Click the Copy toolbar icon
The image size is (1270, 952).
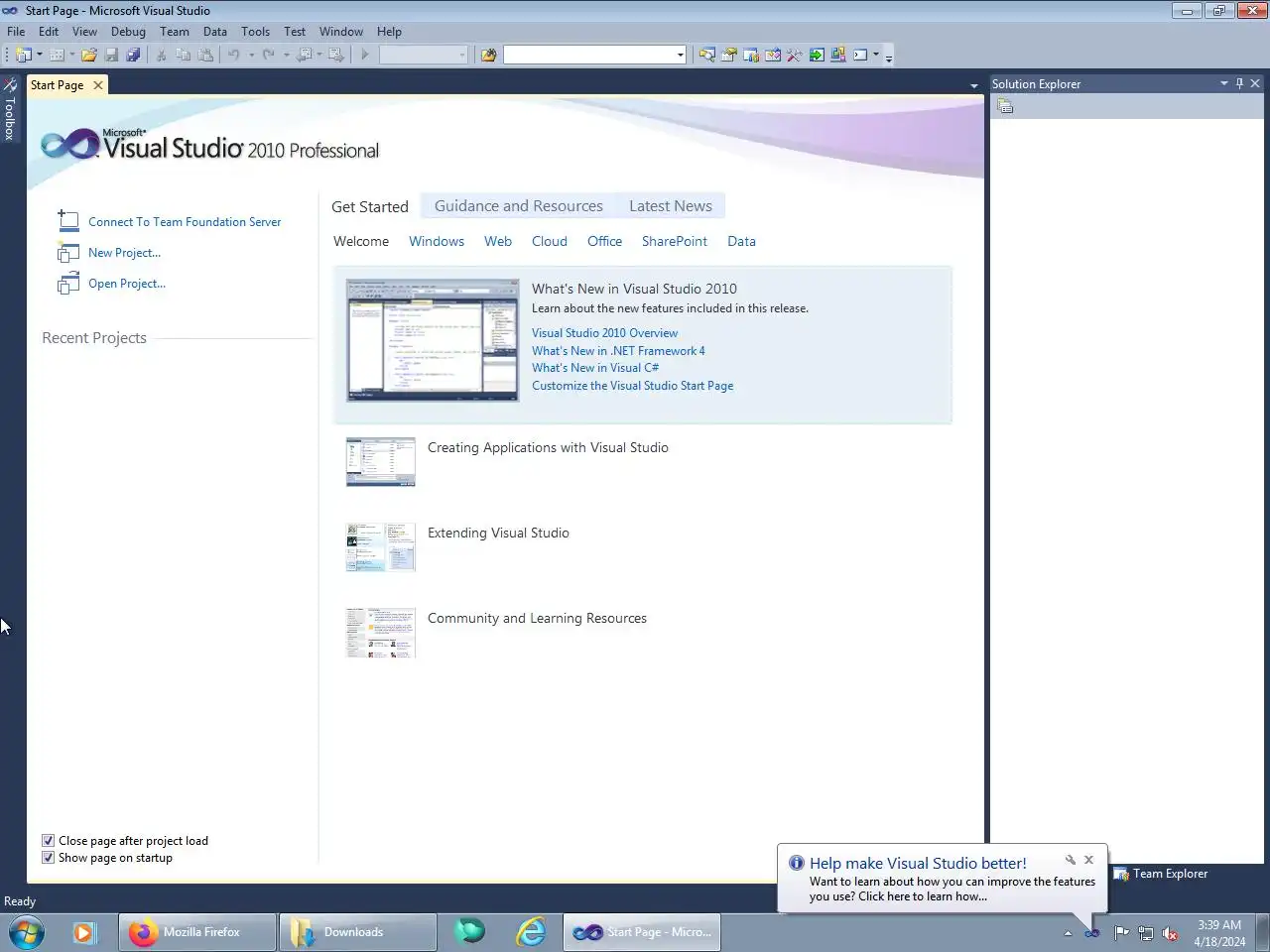(x=183, y=55)
